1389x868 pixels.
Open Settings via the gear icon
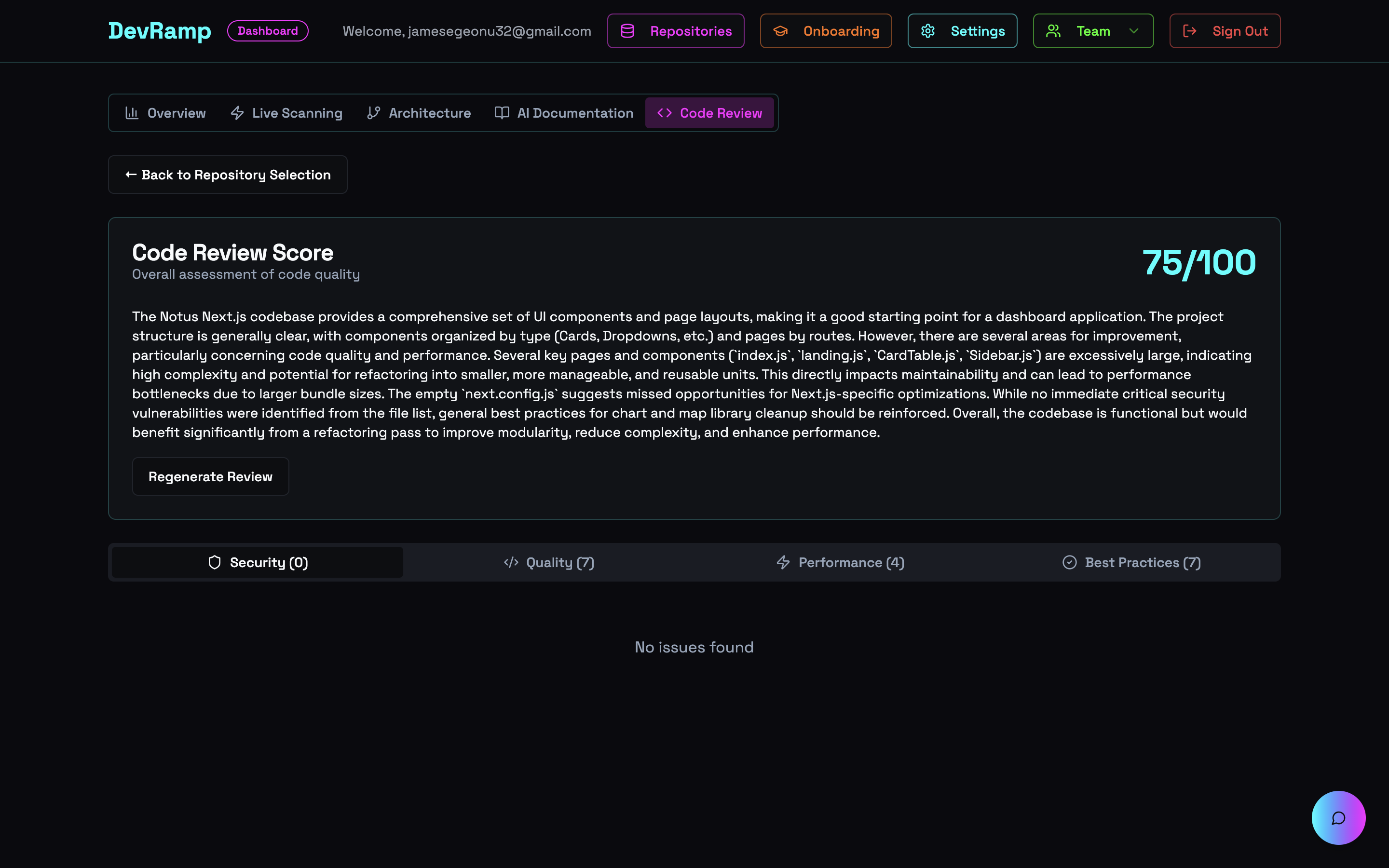coord(929,31)
